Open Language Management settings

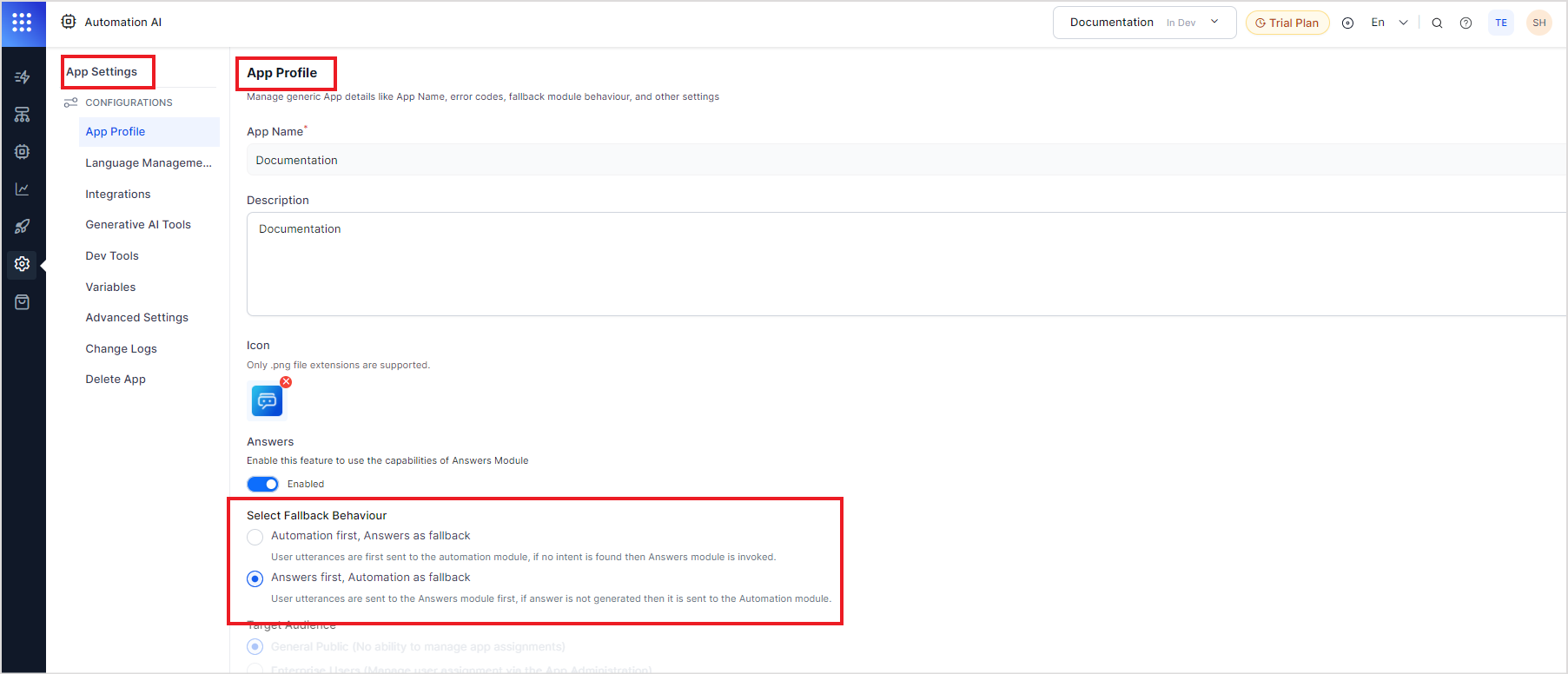coord(148,163)
